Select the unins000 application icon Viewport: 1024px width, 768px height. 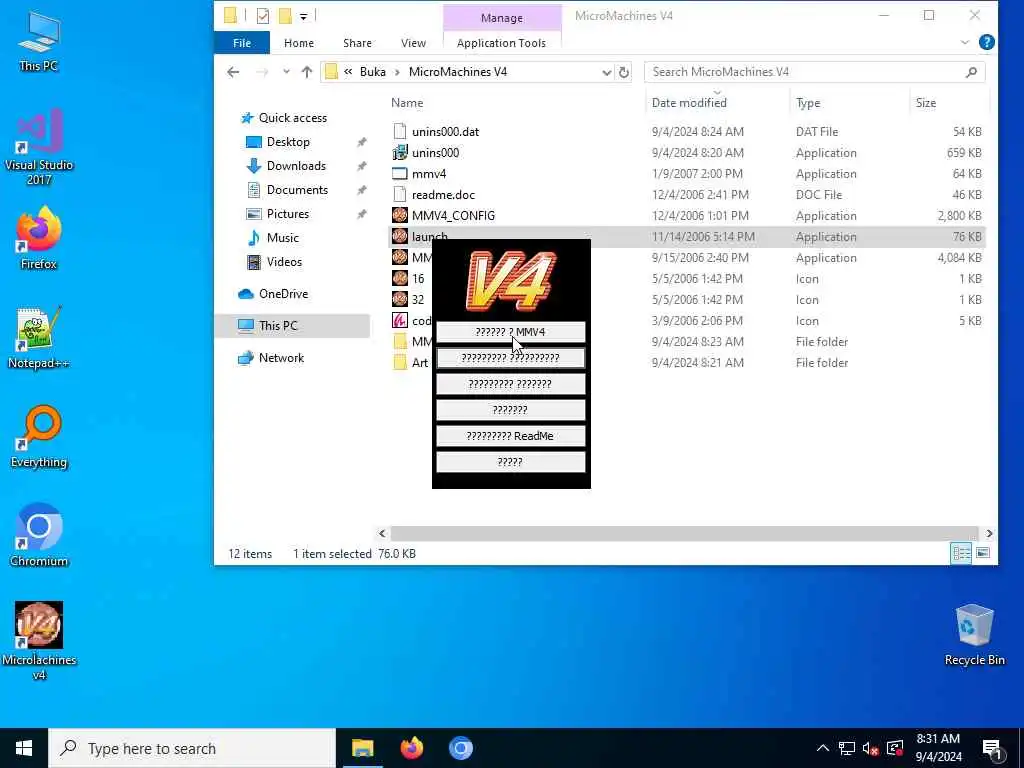click(x=400, y=153)
